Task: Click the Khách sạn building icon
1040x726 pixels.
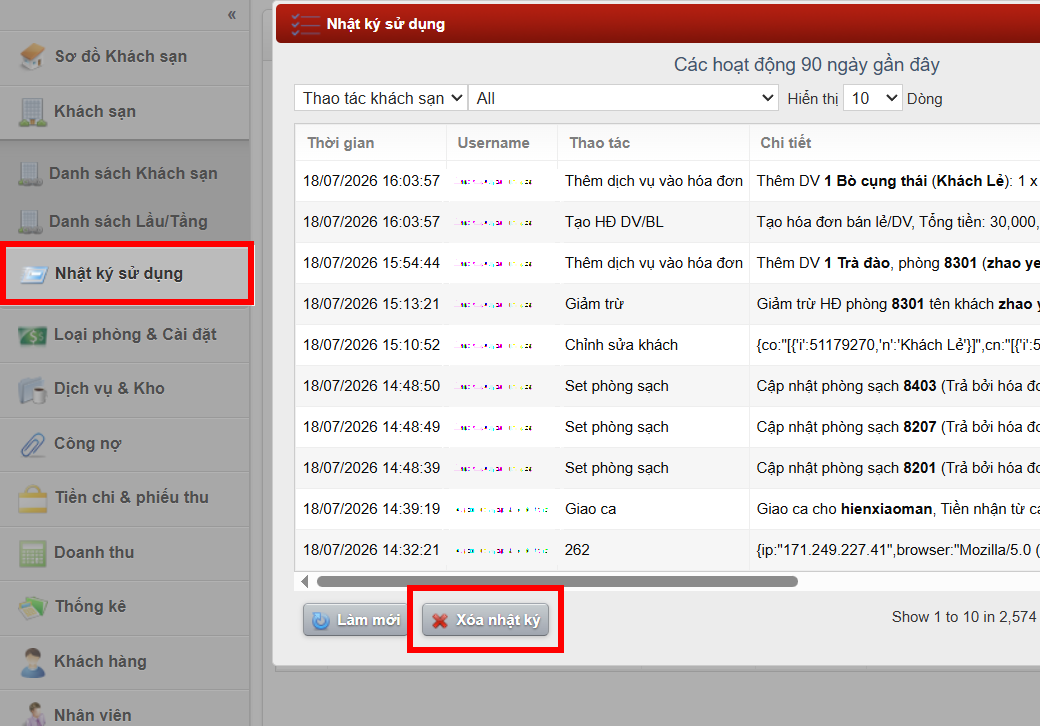Action: (x=32, y=112)
